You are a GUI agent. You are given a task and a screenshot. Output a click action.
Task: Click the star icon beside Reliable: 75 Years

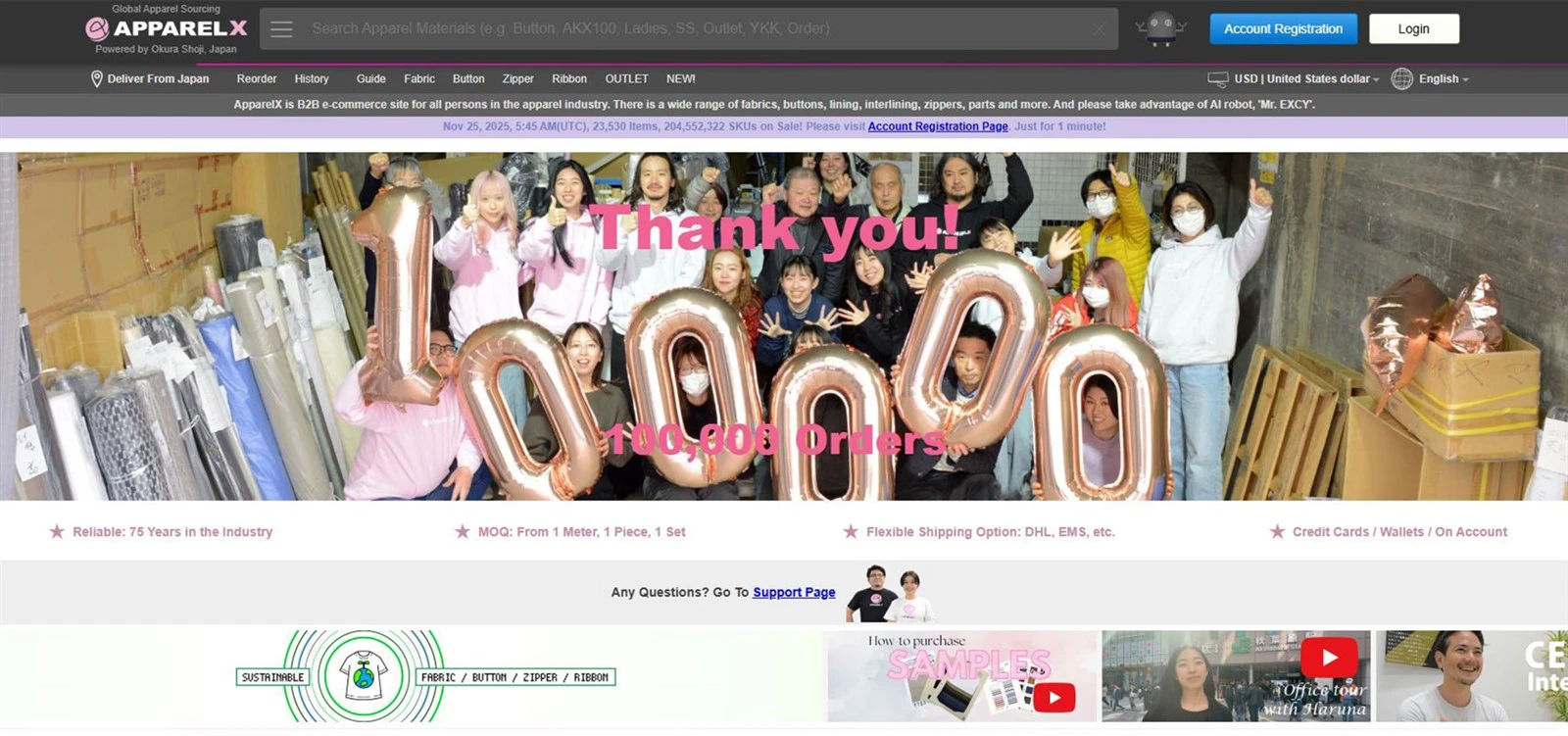57,531
